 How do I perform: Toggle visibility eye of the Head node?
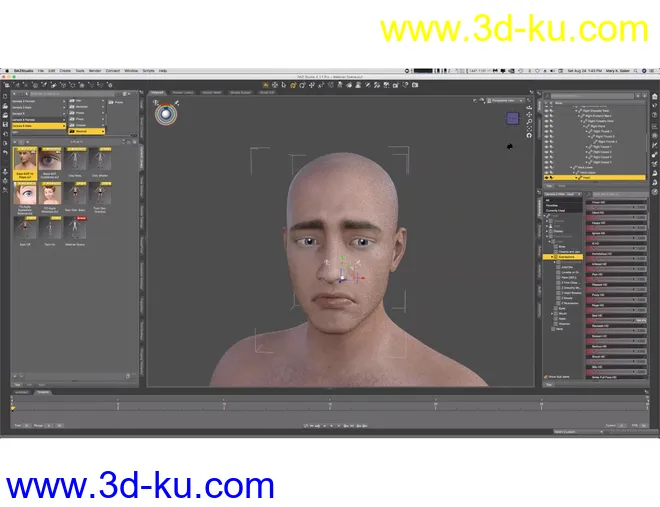545,177
